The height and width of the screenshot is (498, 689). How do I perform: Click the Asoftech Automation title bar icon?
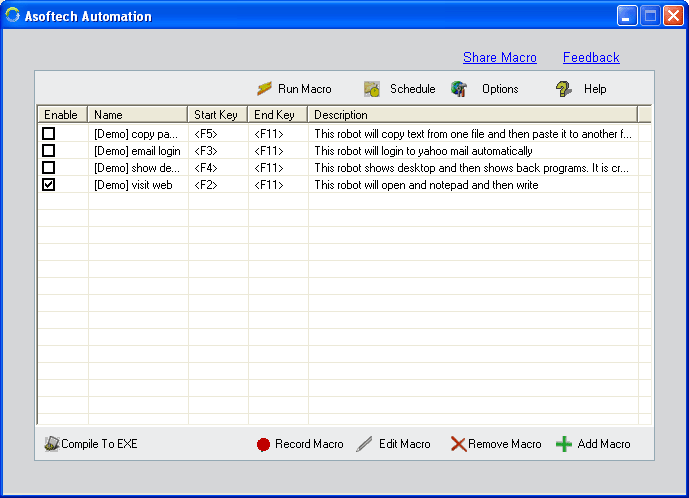pyautogui.click(x=13, y=16)
